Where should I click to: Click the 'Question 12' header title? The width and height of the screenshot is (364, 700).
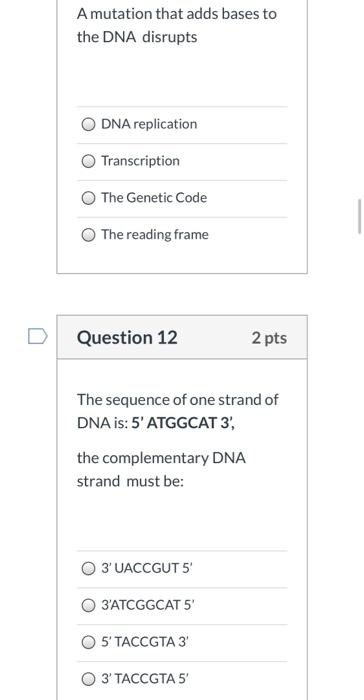[x=127, y=337]
